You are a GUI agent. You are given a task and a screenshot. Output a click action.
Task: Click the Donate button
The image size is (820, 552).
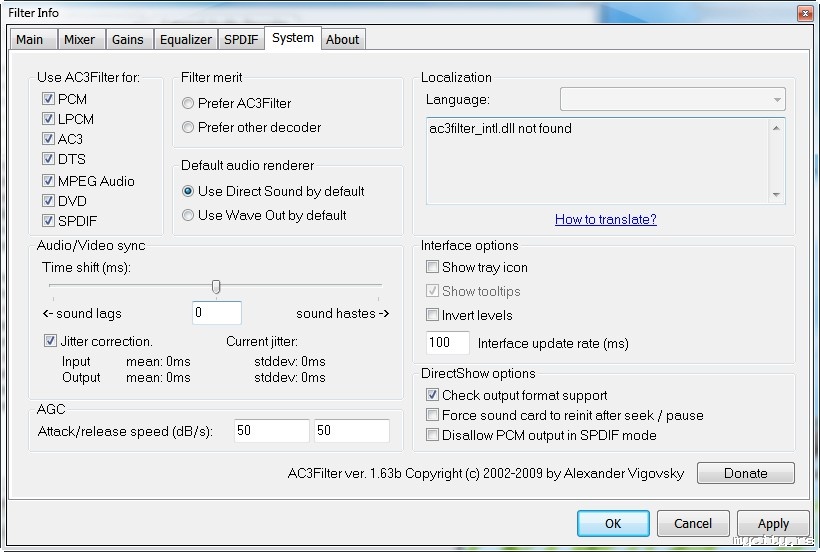[746, 473]
